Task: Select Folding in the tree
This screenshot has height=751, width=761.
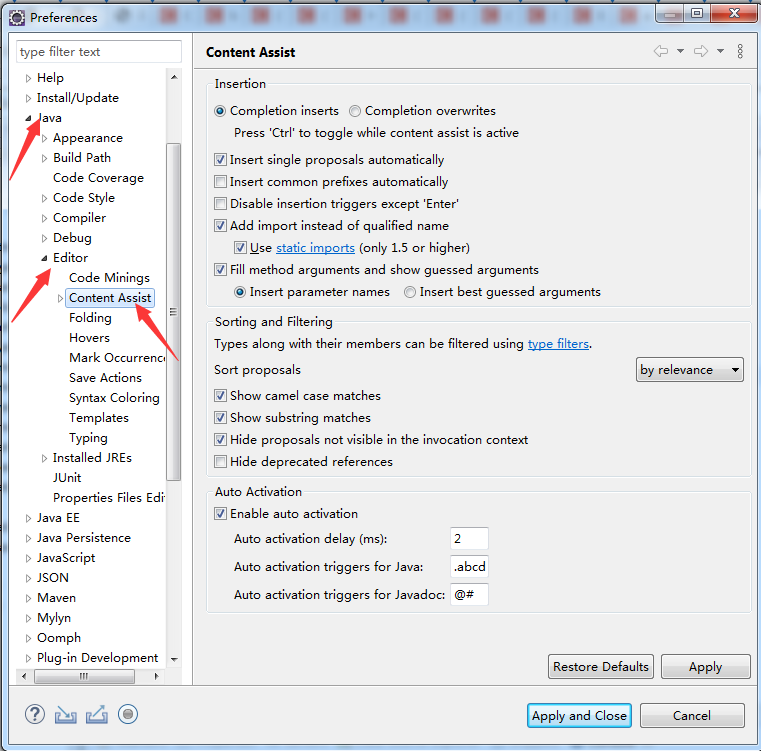Action: click(x=90, y=317)
